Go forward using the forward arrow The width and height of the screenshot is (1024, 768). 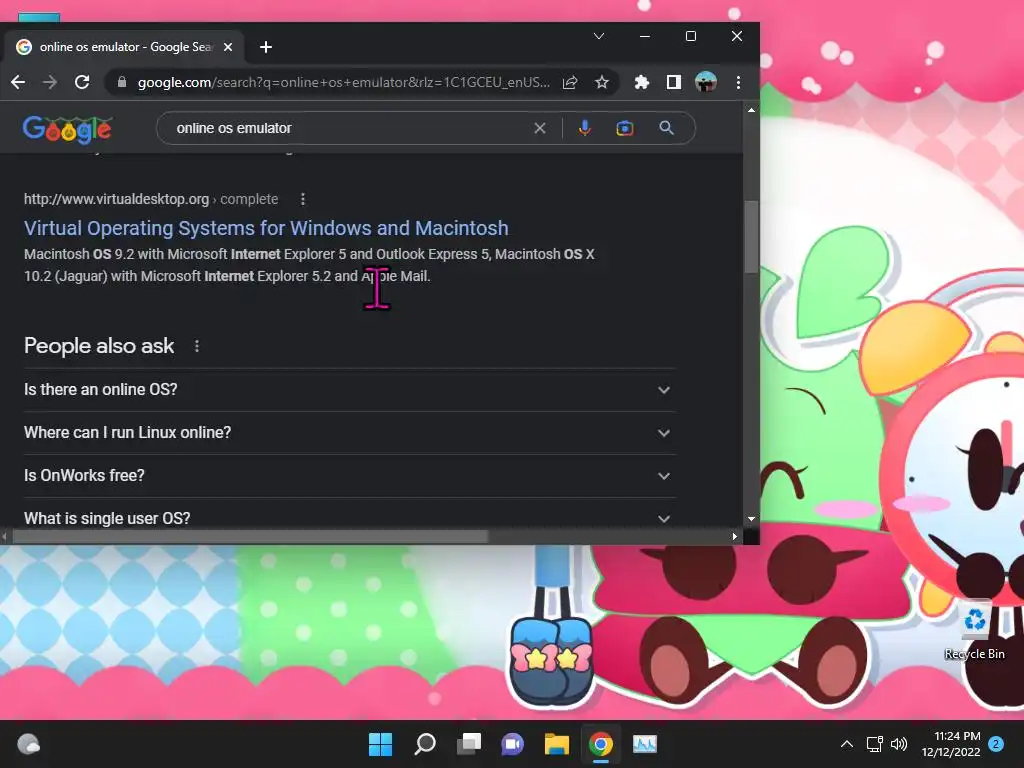pyautogui.click(x=50, y=82)
